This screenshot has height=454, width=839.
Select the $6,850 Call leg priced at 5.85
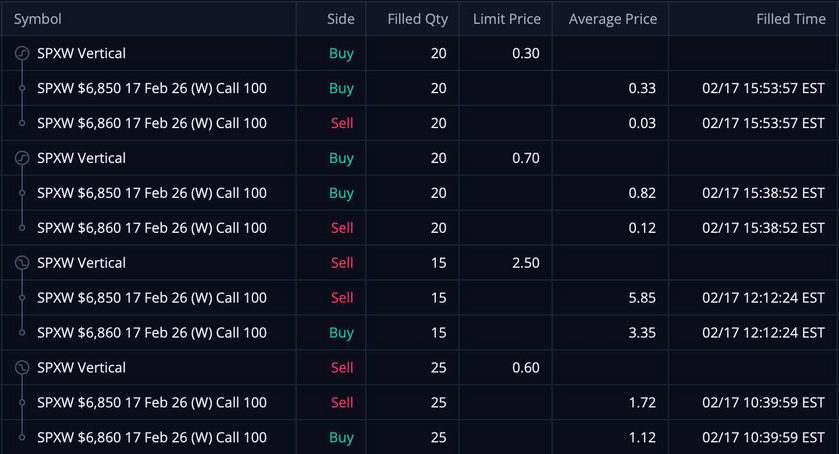[151, 298]
